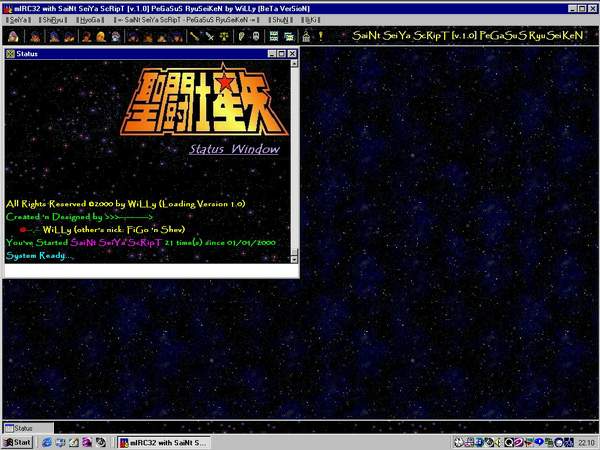Open the HyoGa menu
The width and height of the screenshot is (600, 450).
pos(90,20)
